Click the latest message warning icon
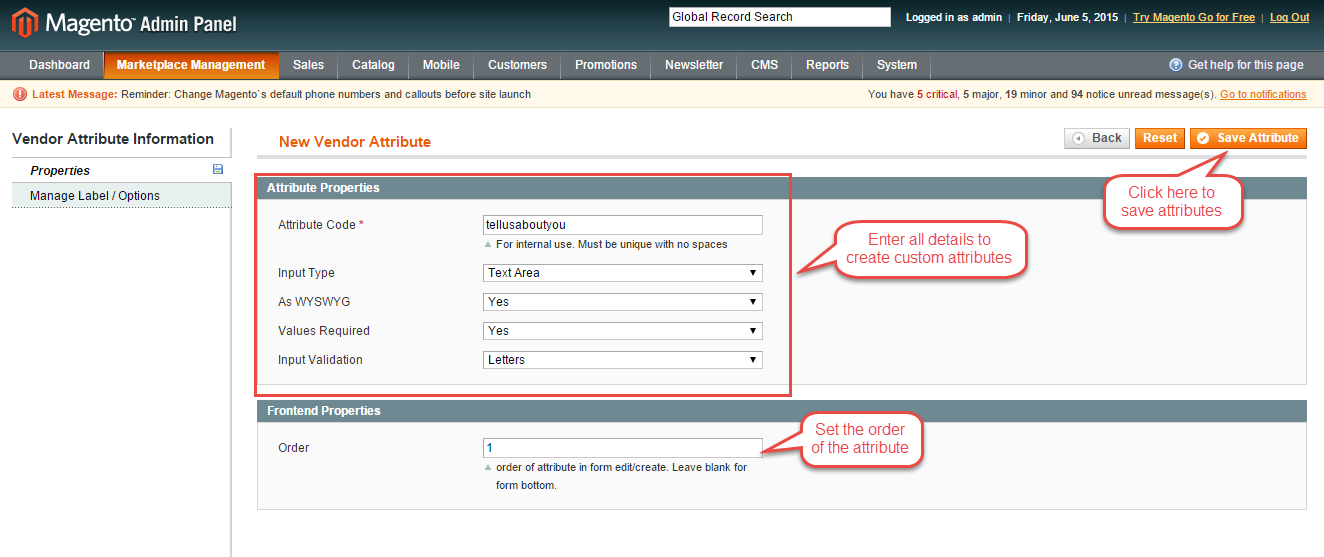This screenshot has width=1324, height=557. coord(20,94)
